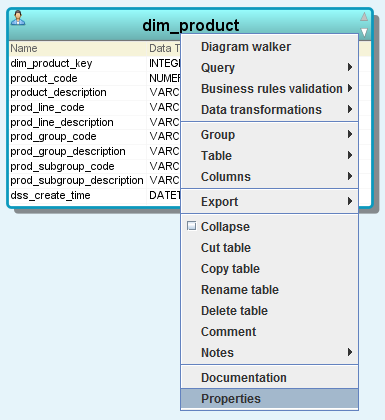Click the up arrow at table header
Screen dimensions: 385x420
click(x=364, y=16)
